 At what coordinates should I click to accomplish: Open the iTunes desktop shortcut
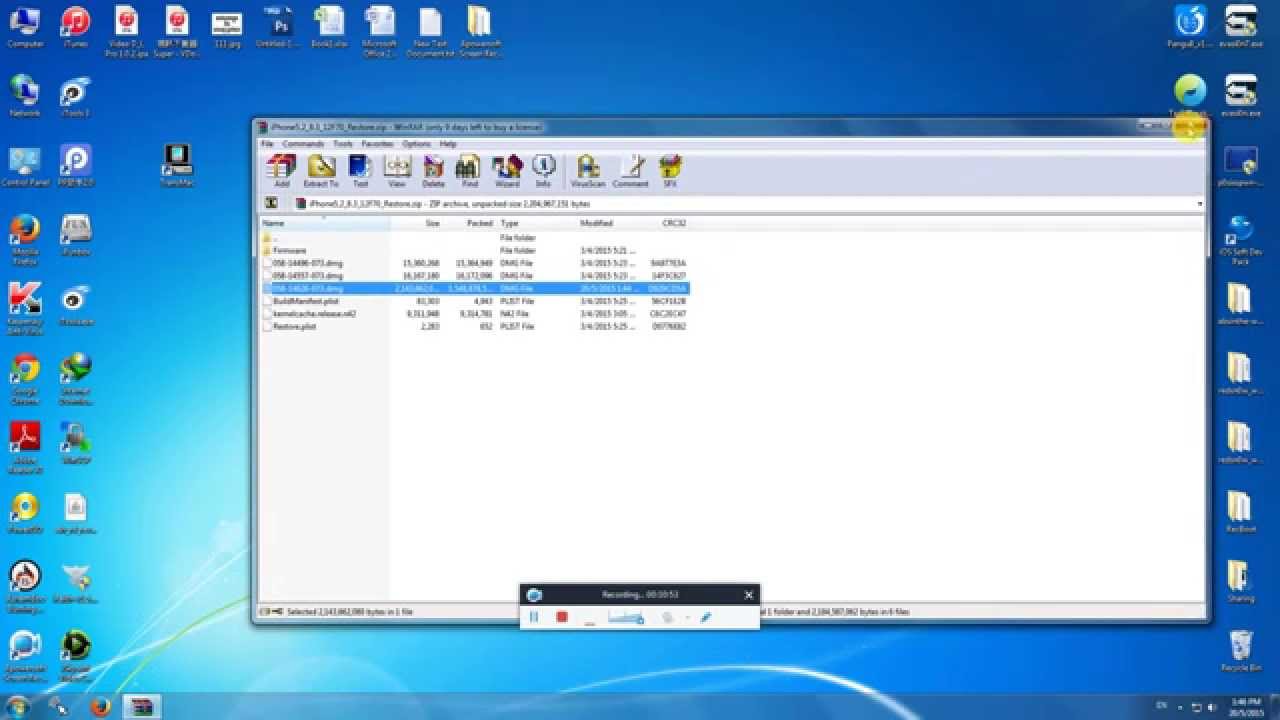(x=75, y=27)
